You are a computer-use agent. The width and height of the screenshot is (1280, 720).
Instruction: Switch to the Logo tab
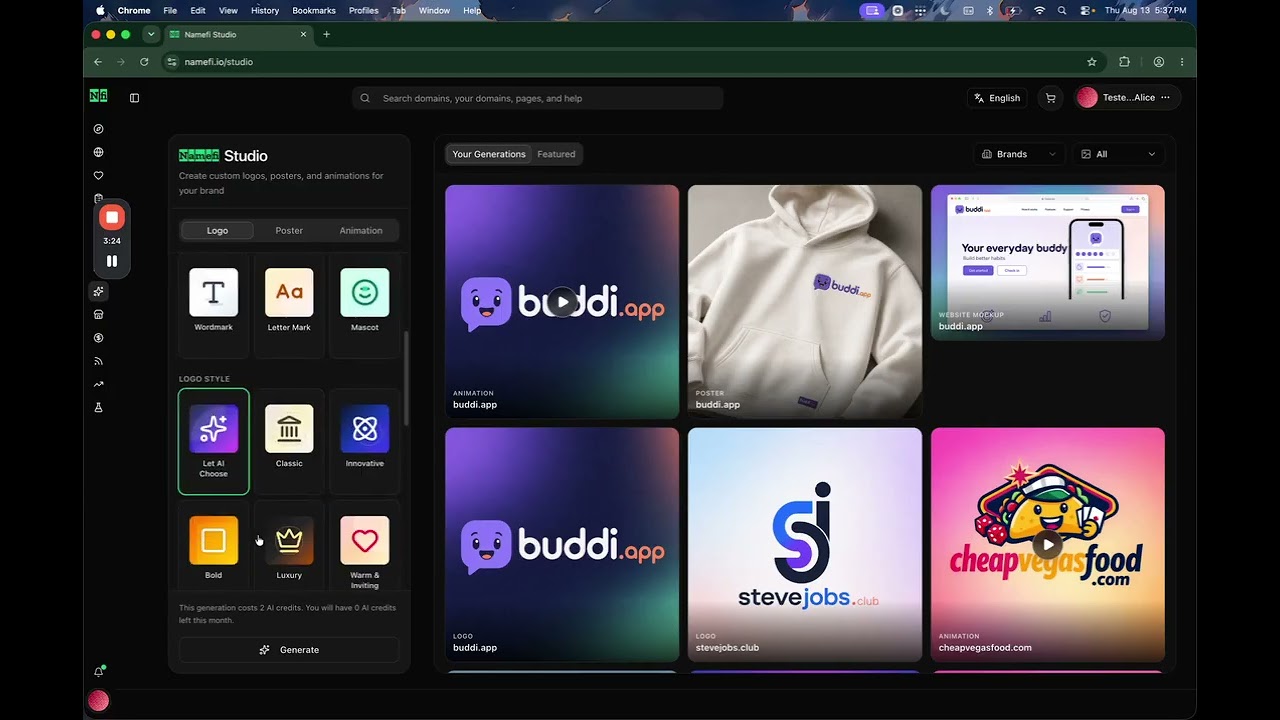click(217, 230)
